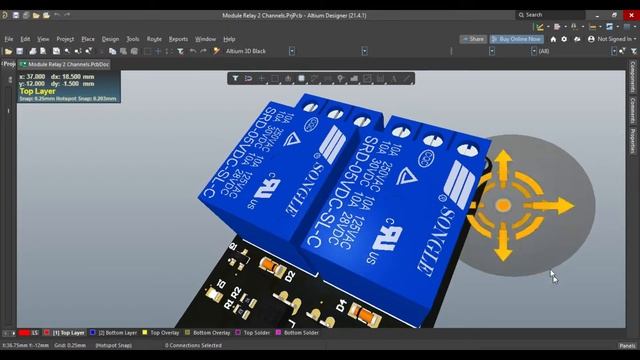Viewport: 640px width, 360px height.
Task: Select the [2] Bottom Layer tab
Action: (118, 333)
